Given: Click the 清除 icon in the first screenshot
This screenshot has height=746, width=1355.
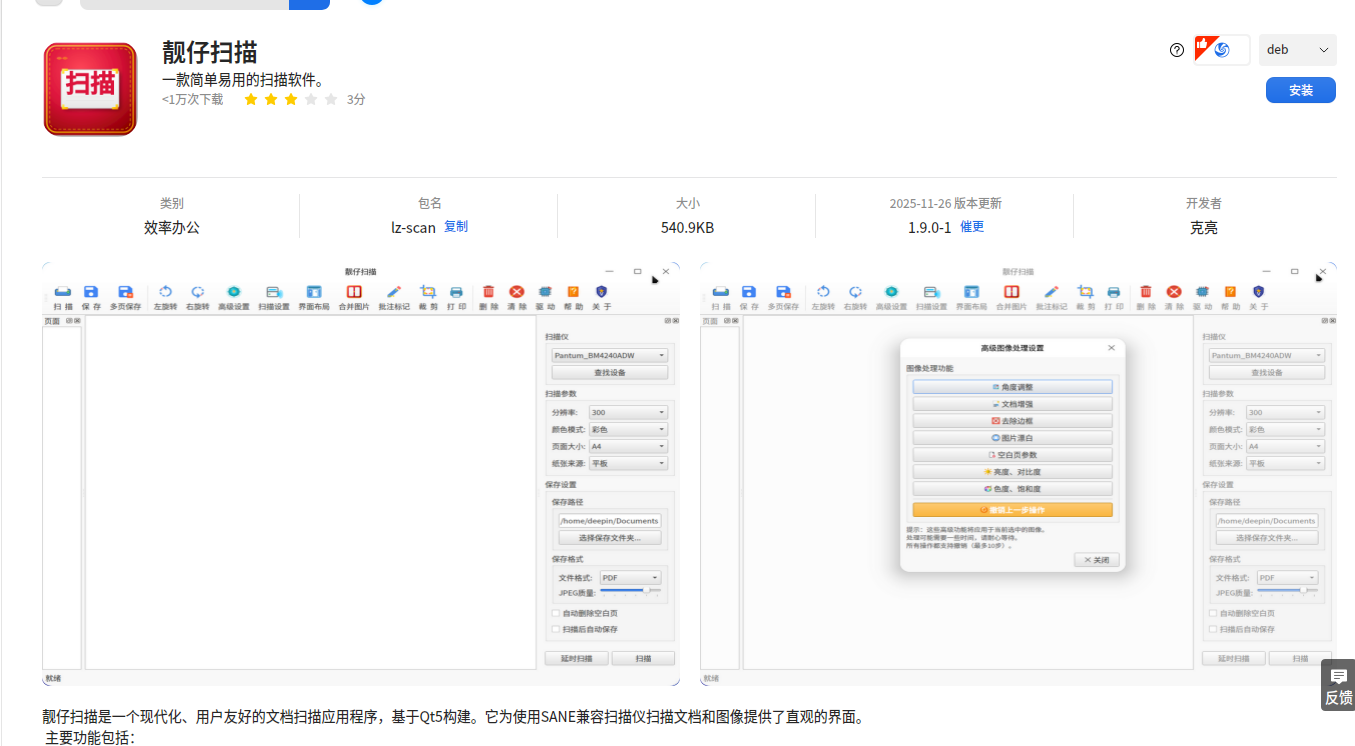Looking at the screenshot, I should (x=517, y=292).
